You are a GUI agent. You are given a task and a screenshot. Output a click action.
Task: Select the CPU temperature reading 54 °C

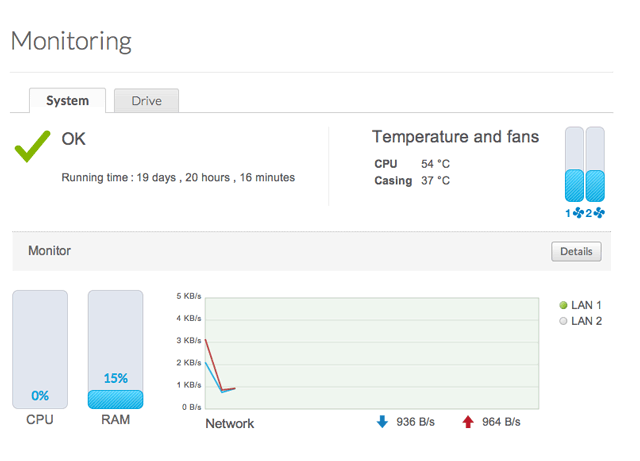[435, 163]
